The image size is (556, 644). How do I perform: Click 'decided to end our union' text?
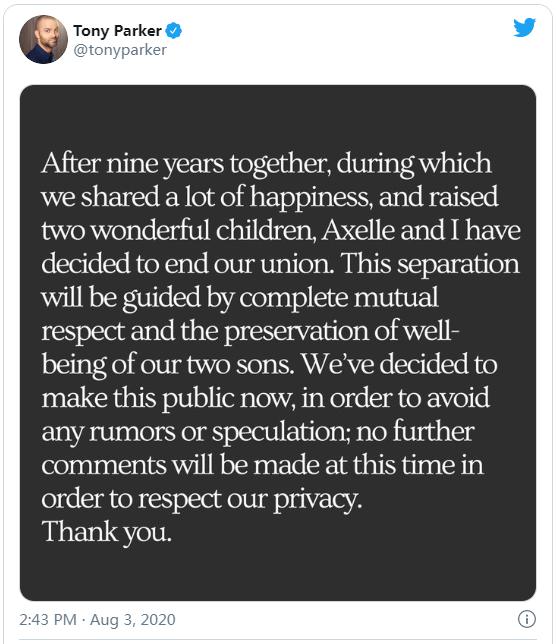click(x=188, y=264)
